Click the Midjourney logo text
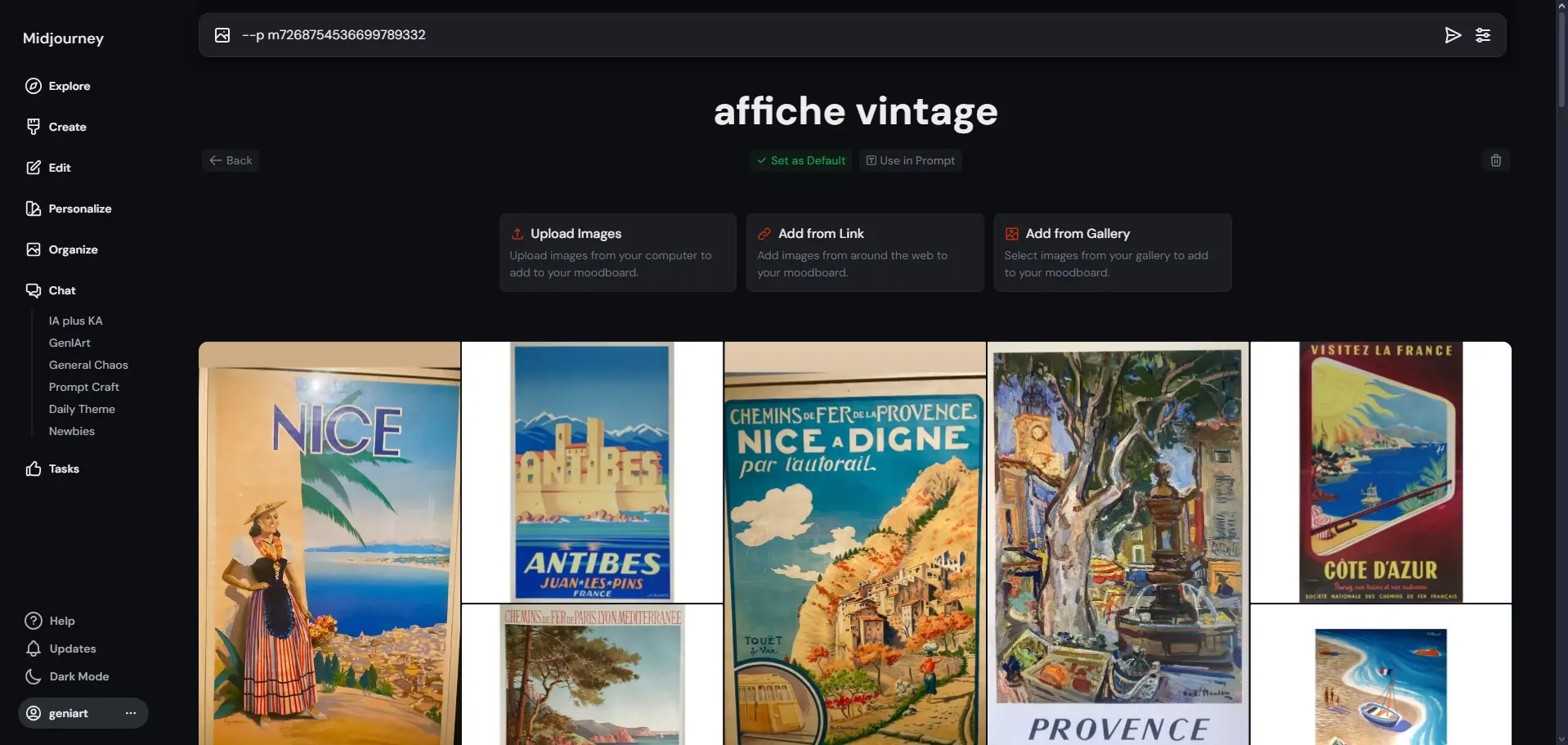Viewport: 1568px width, 745px height. click(63, 38)
